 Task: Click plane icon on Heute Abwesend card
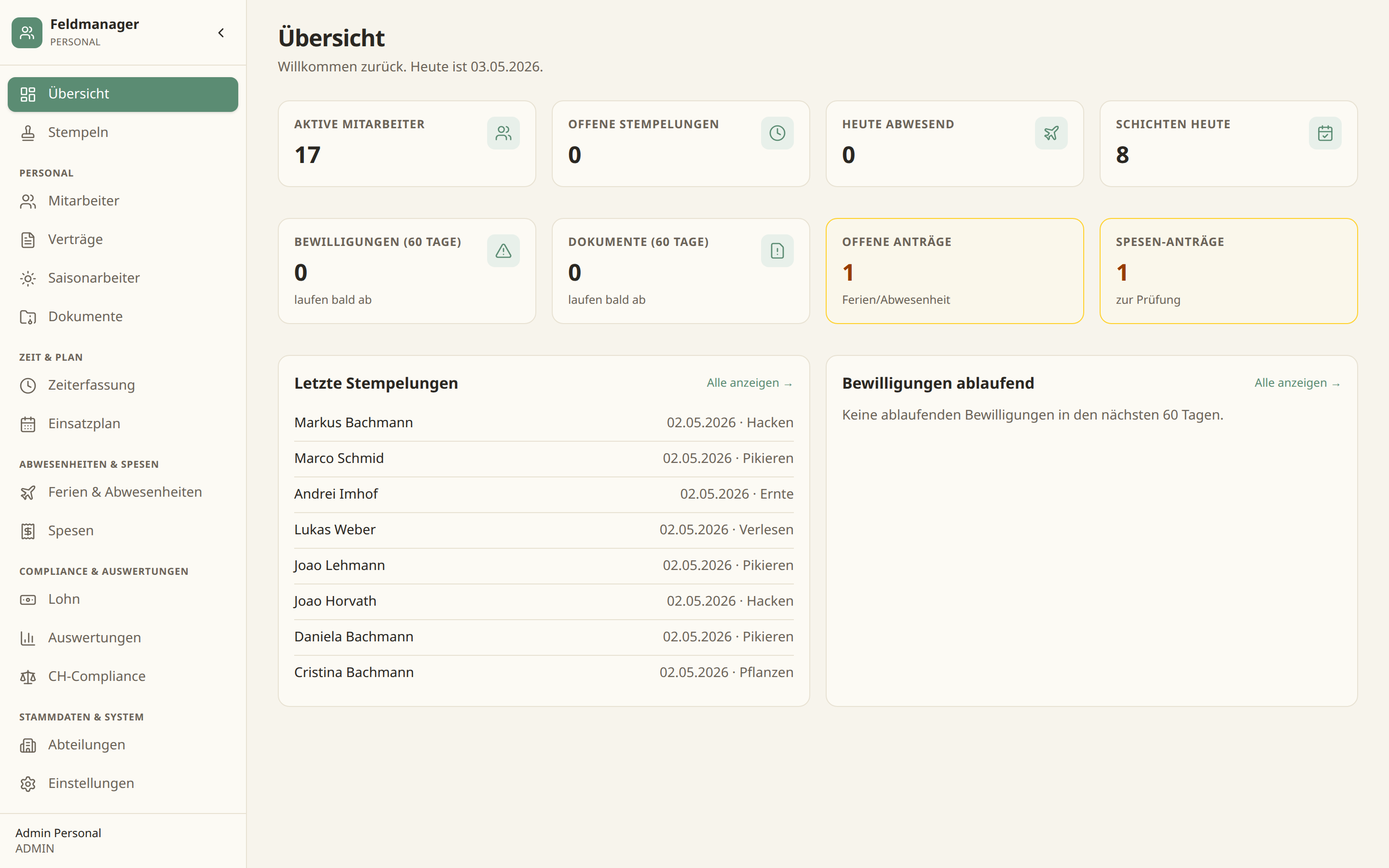point(1051,133)
